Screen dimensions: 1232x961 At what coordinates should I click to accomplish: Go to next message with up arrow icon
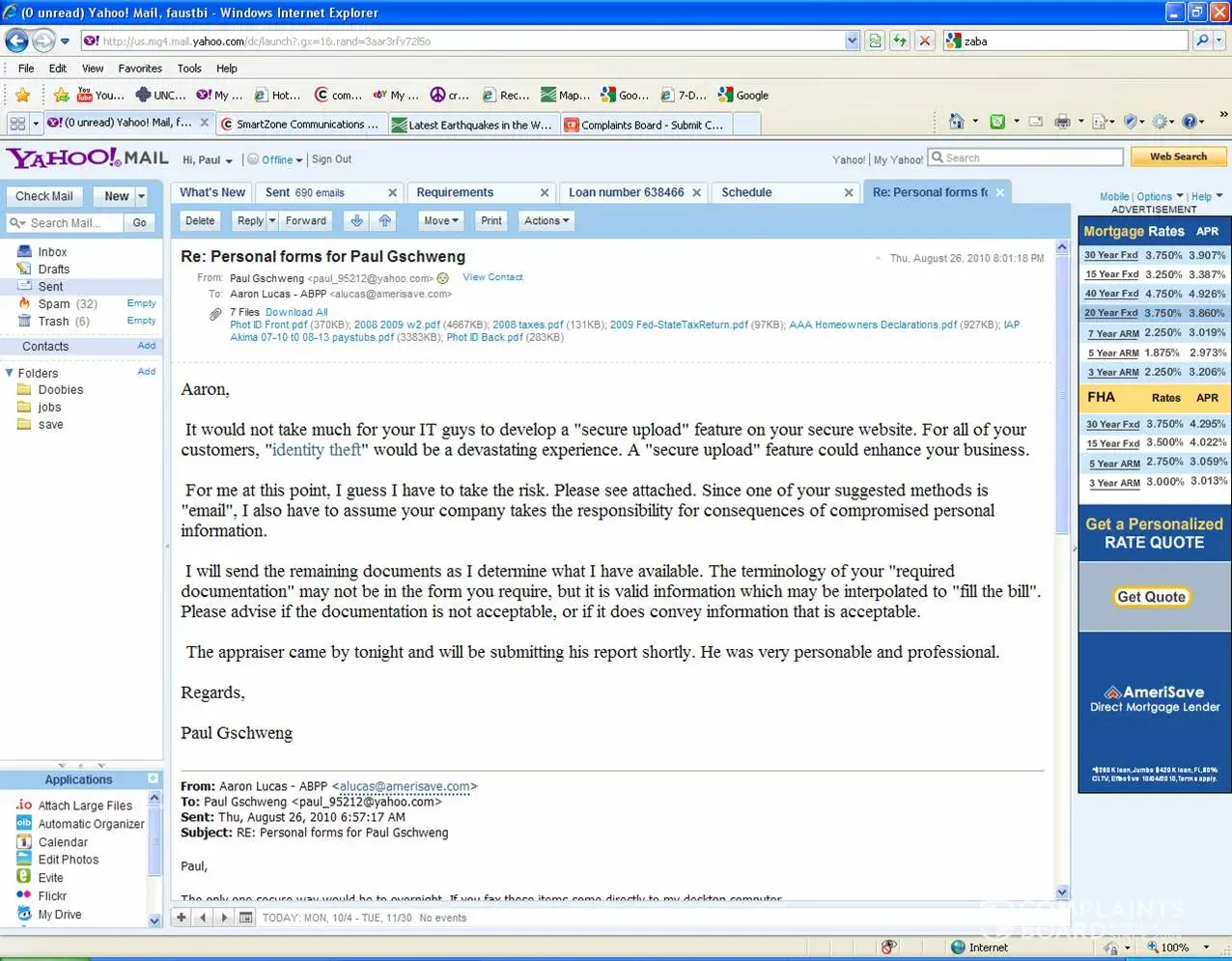point(384,221)
